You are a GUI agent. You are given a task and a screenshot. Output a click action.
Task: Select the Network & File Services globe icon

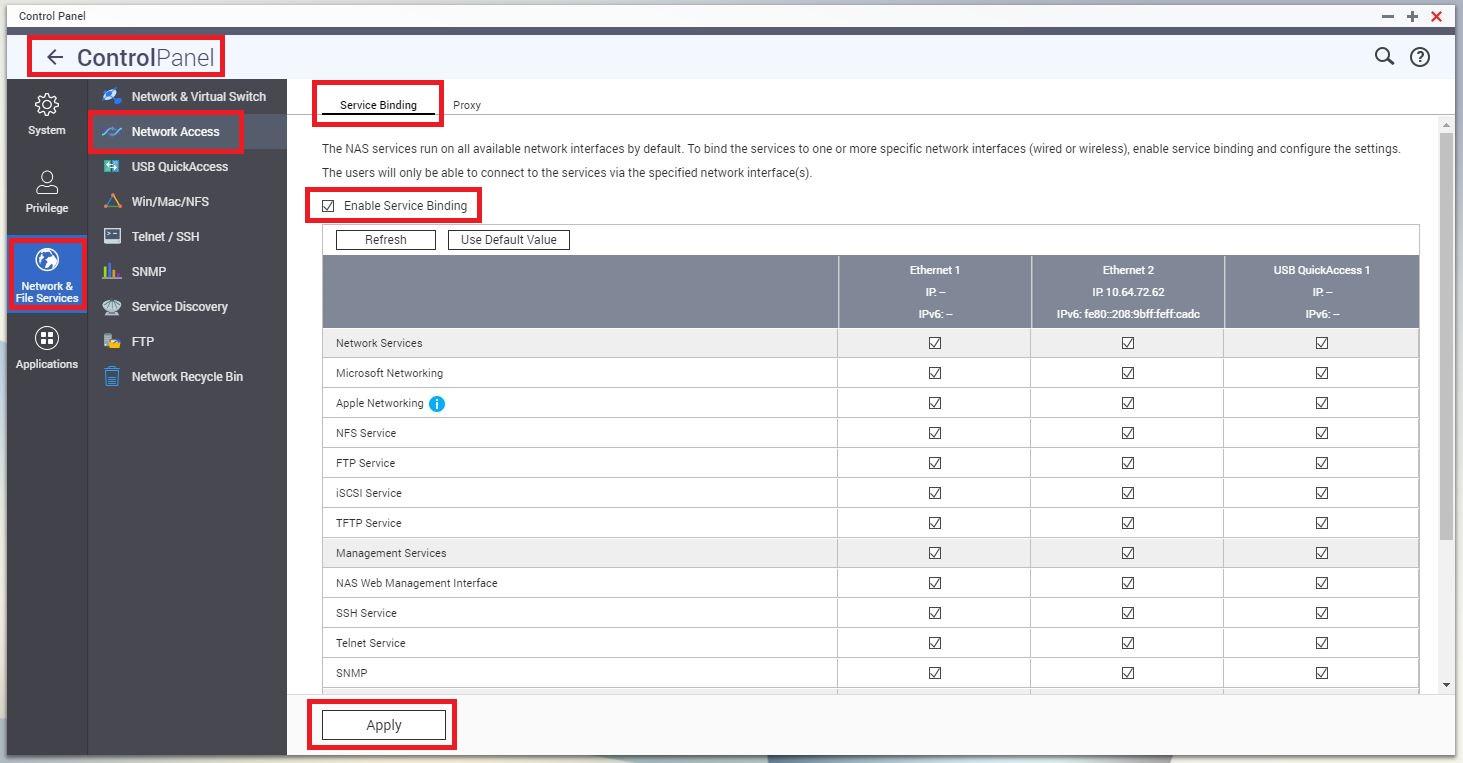click(47, 262)
